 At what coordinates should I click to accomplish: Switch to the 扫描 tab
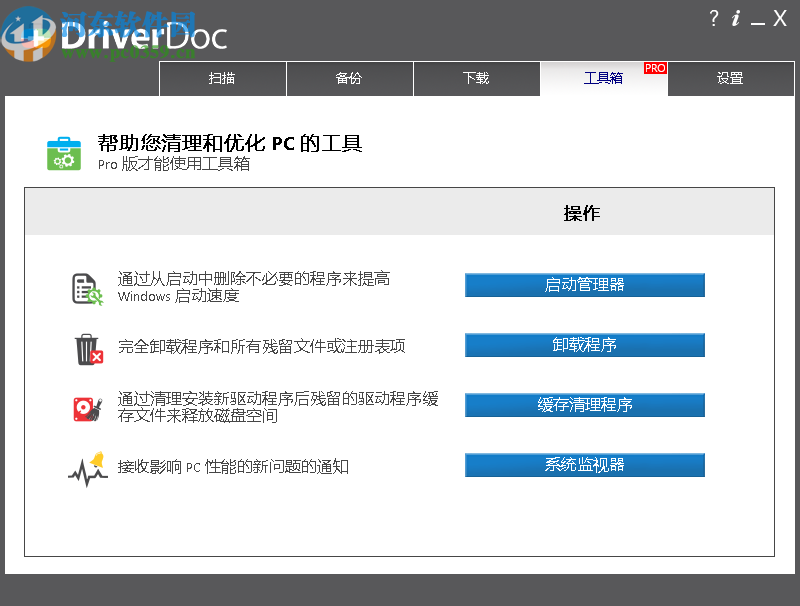click(222, 79)
